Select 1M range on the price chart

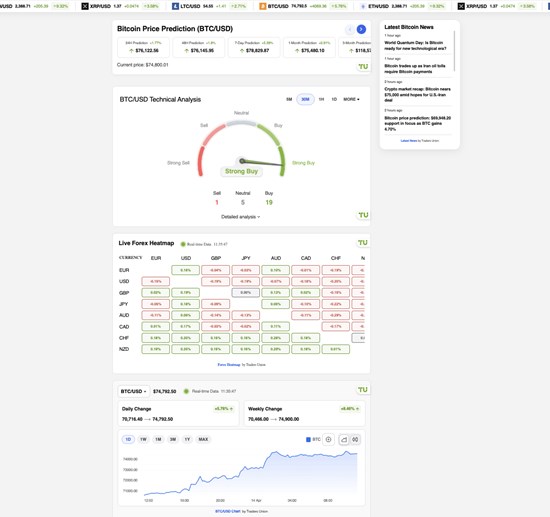(x=158, y=439)
